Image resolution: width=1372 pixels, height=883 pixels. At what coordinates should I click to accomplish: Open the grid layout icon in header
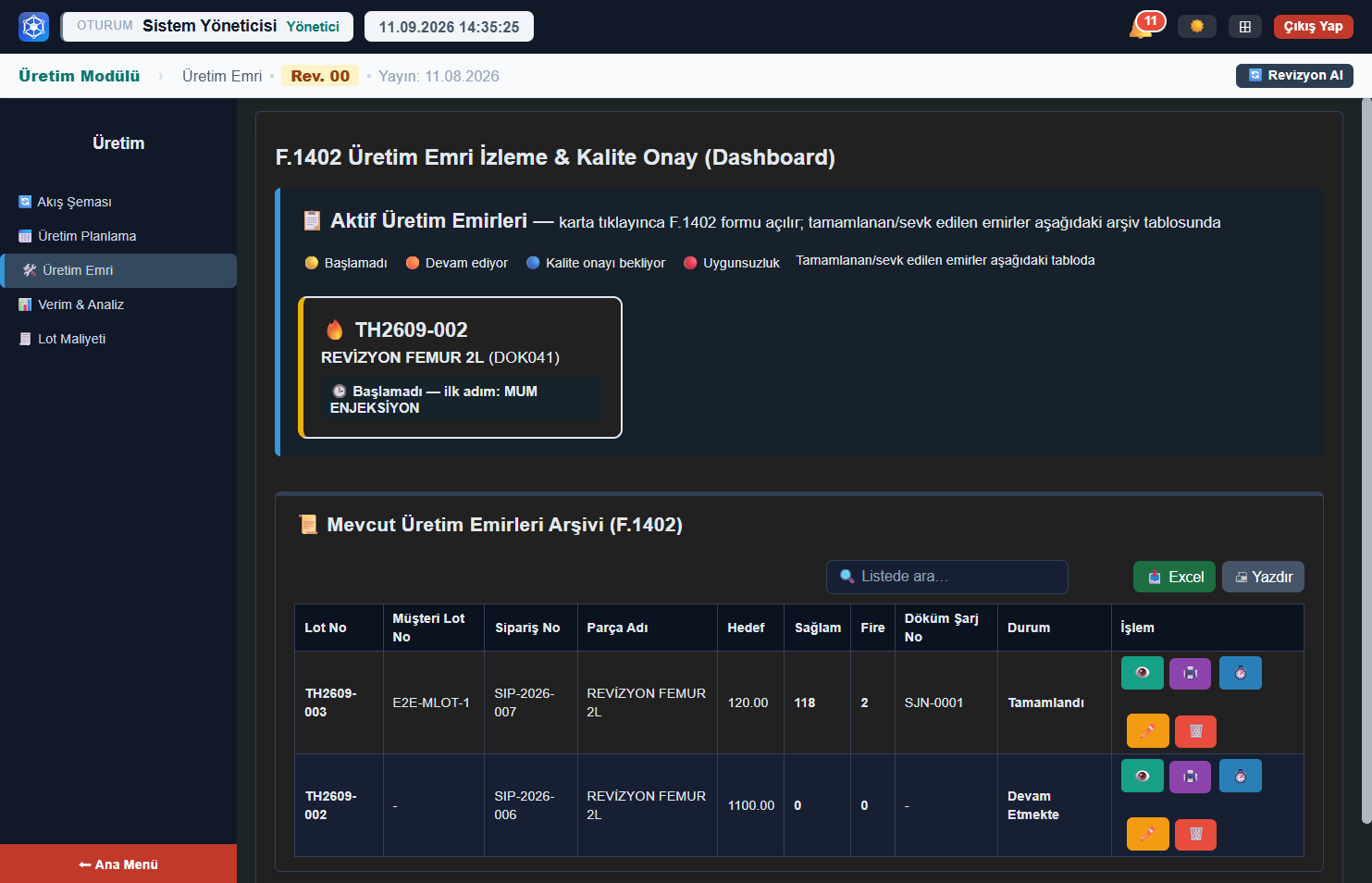click(1245, 26)
